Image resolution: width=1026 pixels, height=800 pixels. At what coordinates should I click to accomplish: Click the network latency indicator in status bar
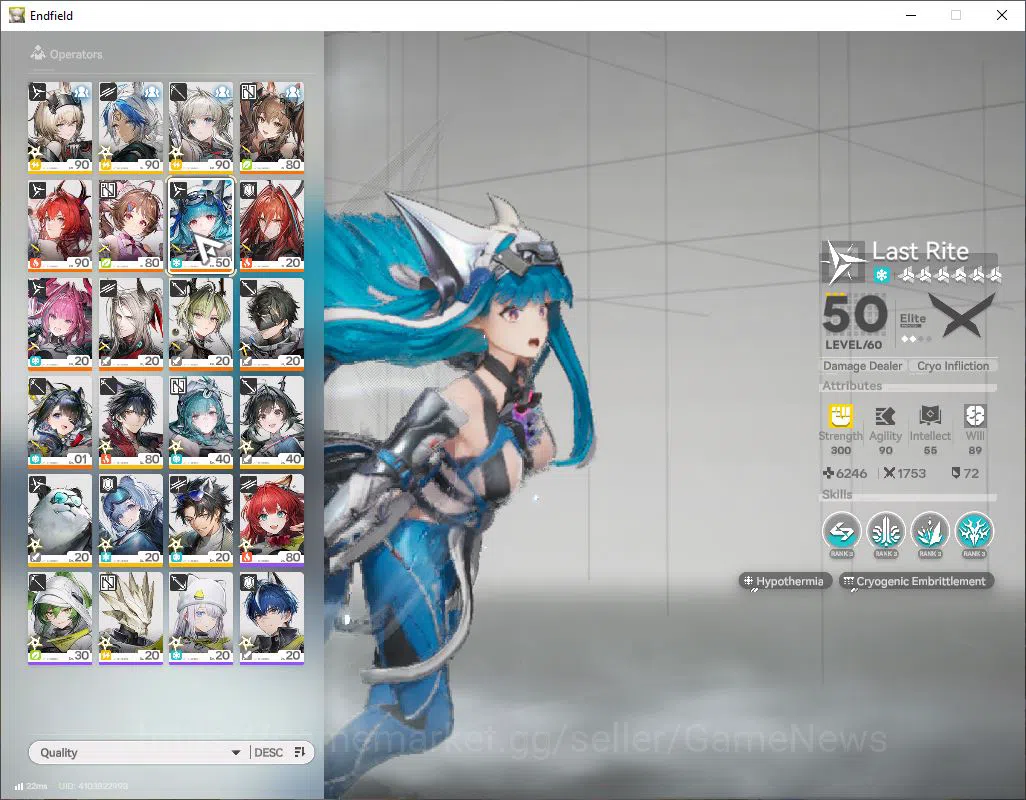(x=31, y=786)
